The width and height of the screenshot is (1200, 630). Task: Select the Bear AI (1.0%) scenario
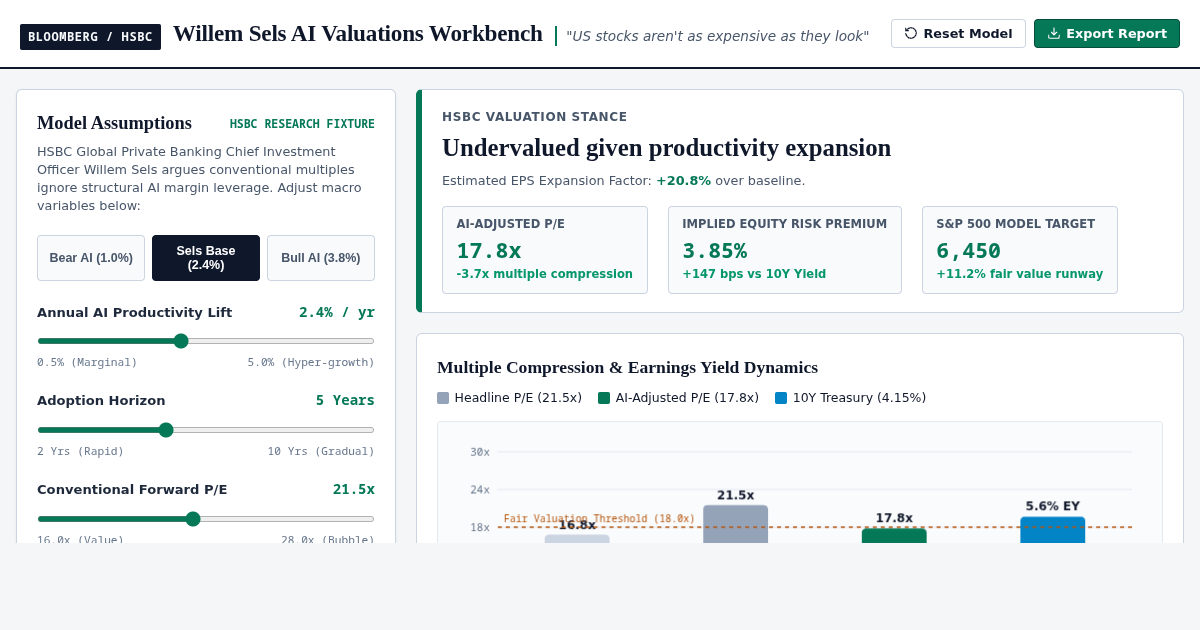[91, 258]
